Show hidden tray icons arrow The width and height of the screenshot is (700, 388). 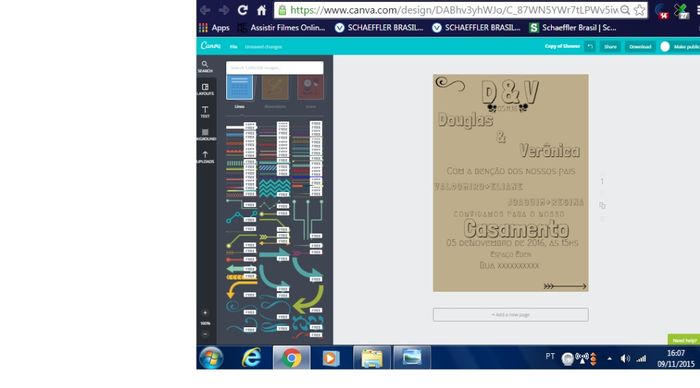(x=609, y=359)
